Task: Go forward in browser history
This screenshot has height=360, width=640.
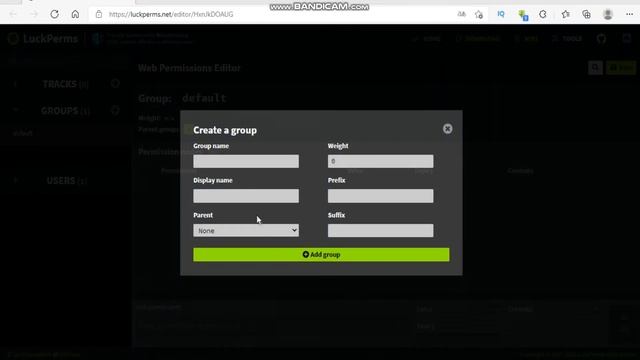Action: point(33,14)
